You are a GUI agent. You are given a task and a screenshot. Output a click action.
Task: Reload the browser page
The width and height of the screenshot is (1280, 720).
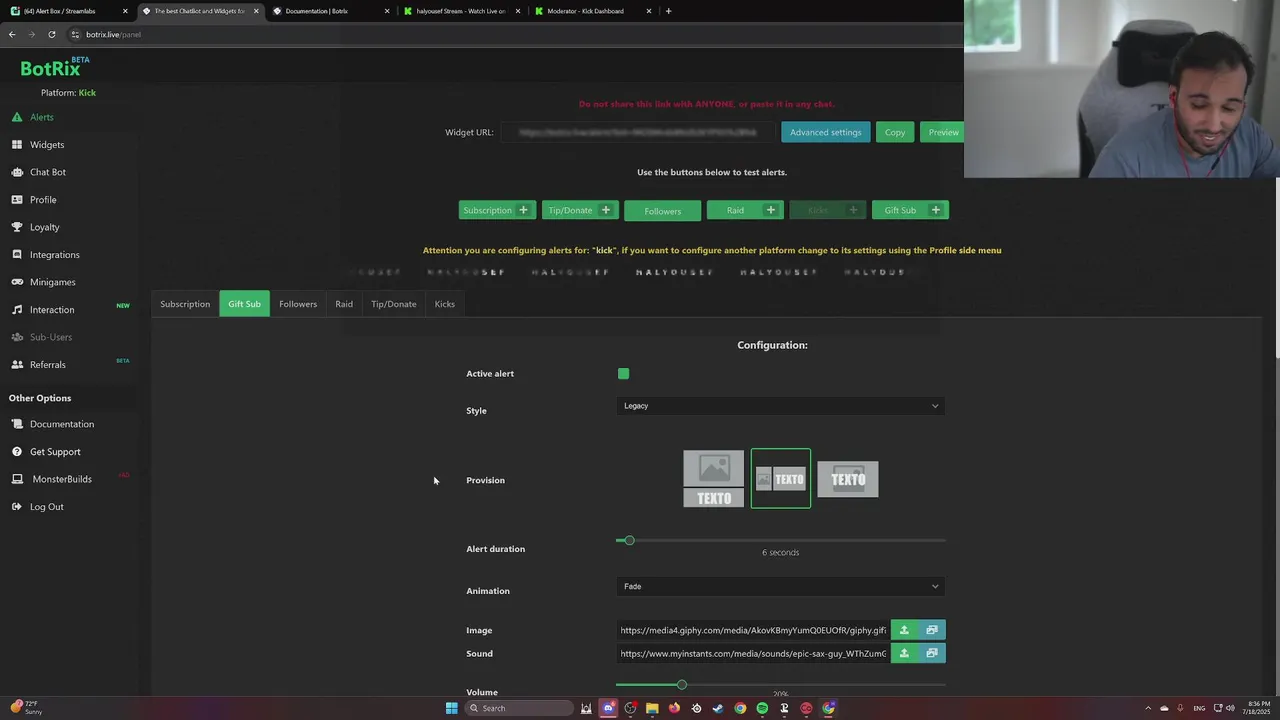tap(52, 34)
